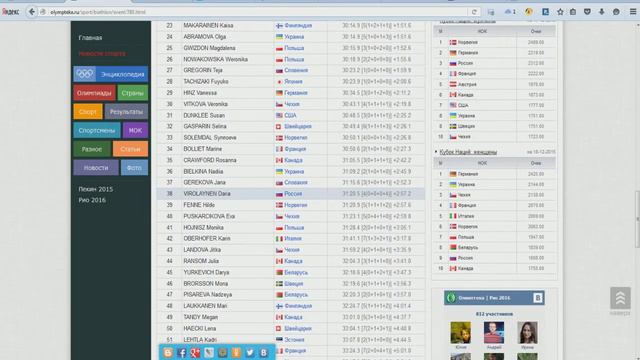Open the Статьи orange tile
Viewport: 640px width, 360px height.
point(130,149)
